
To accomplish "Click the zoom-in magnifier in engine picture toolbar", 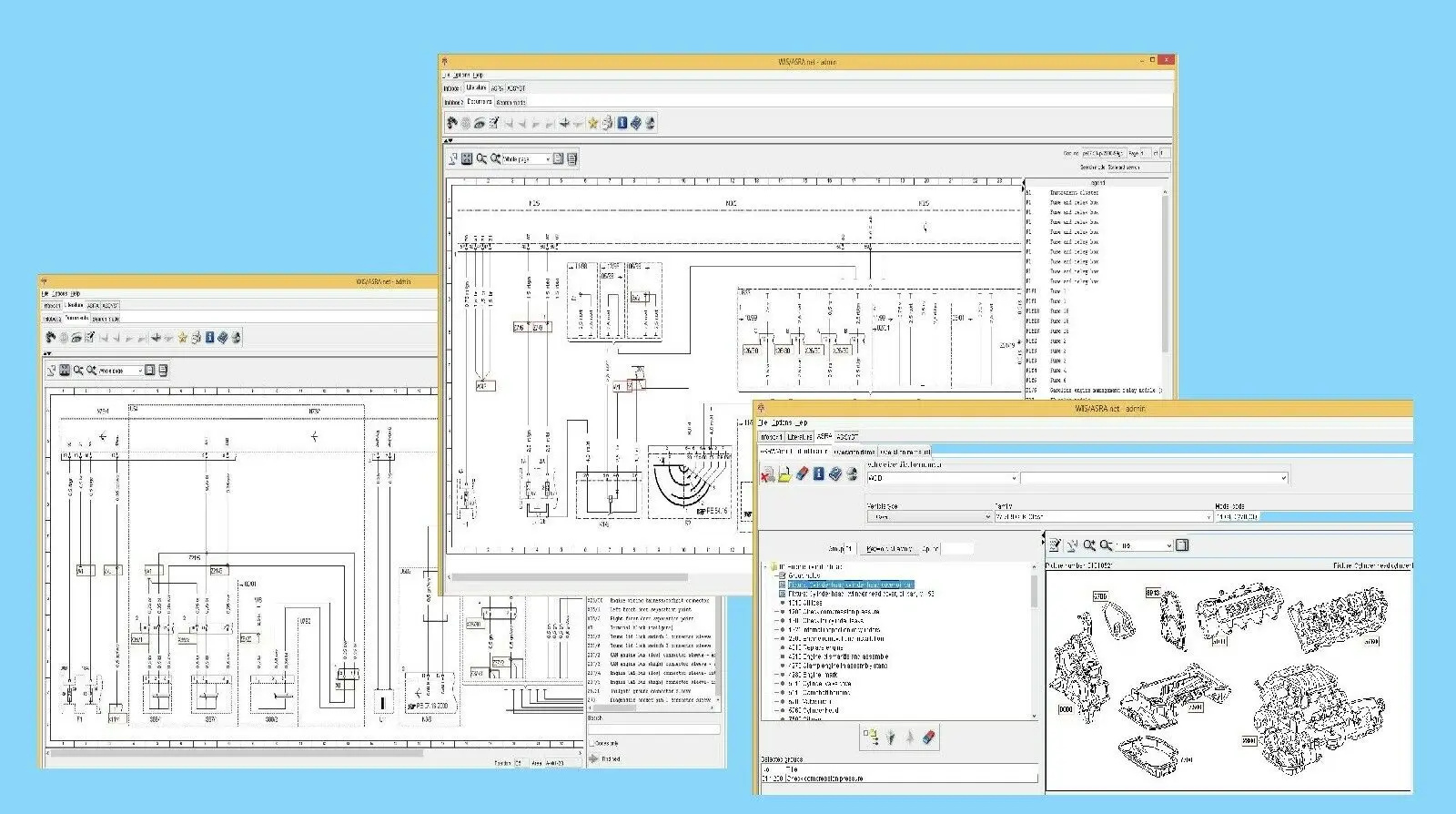I will coord(1089,545).
